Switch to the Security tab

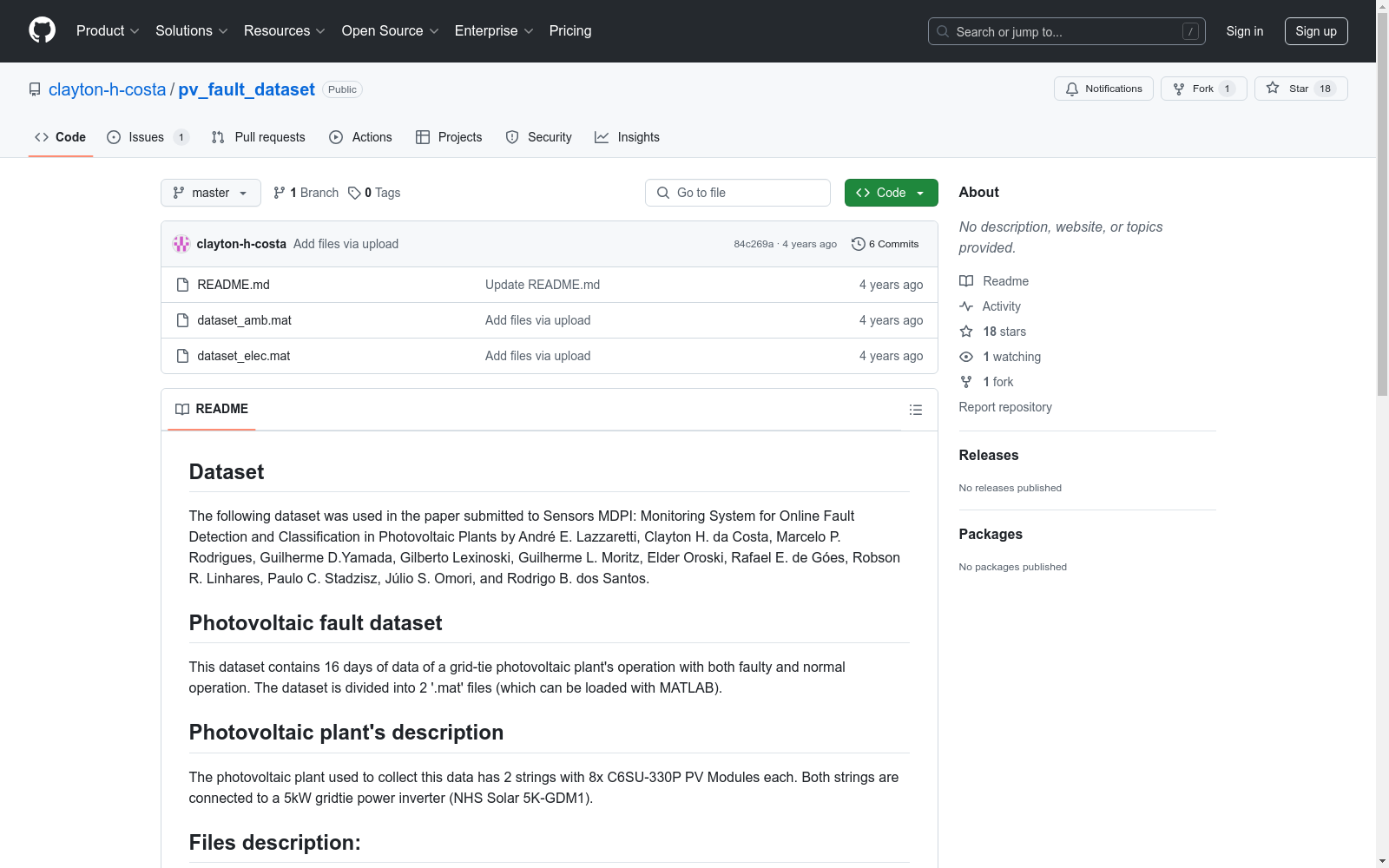539,137
